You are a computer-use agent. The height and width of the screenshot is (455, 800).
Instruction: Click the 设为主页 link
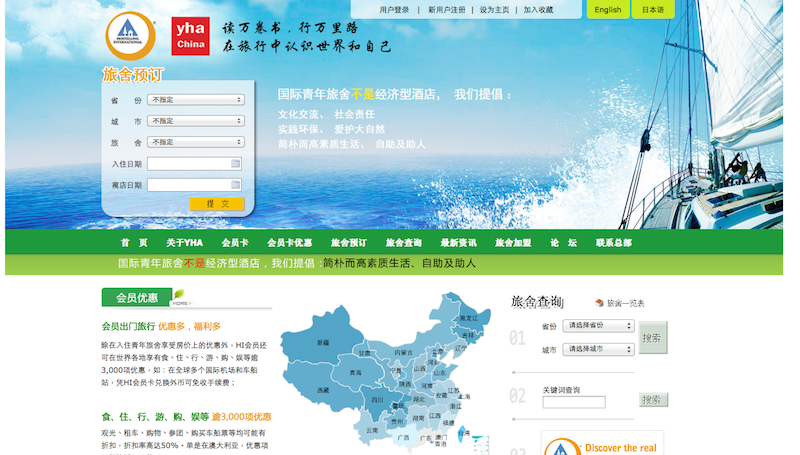coord(494,10)
